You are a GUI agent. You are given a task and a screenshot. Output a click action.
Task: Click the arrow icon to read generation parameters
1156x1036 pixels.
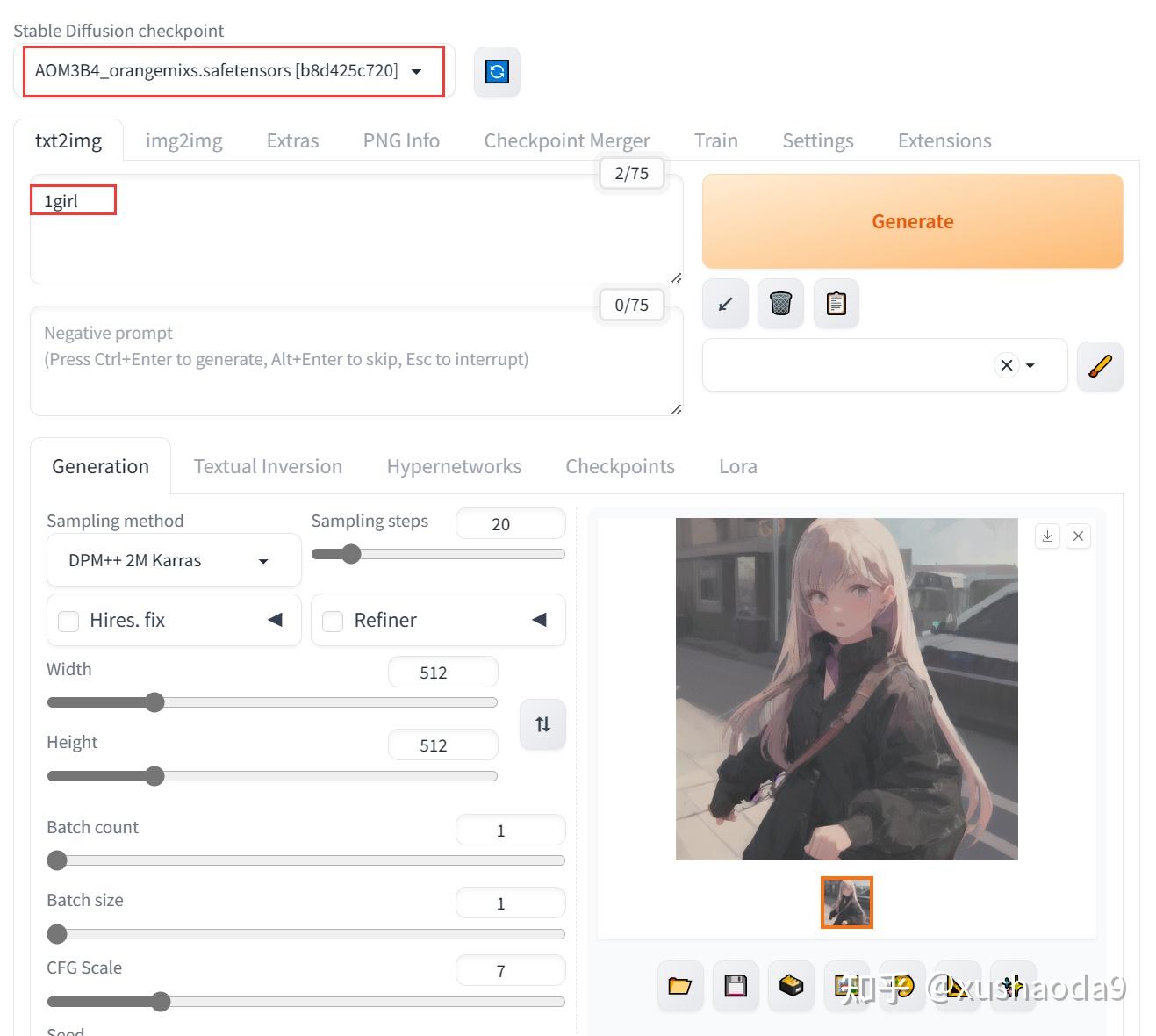tap(725, 304)
